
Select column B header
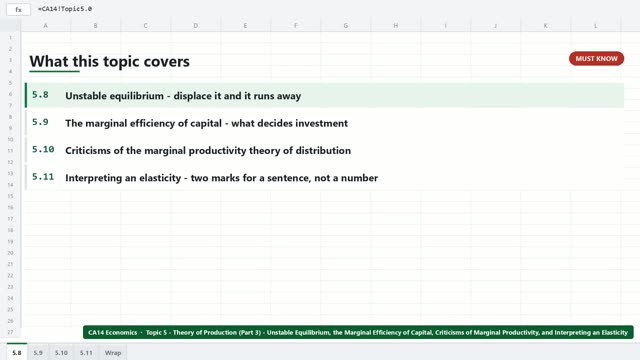[x=96, y=25]
